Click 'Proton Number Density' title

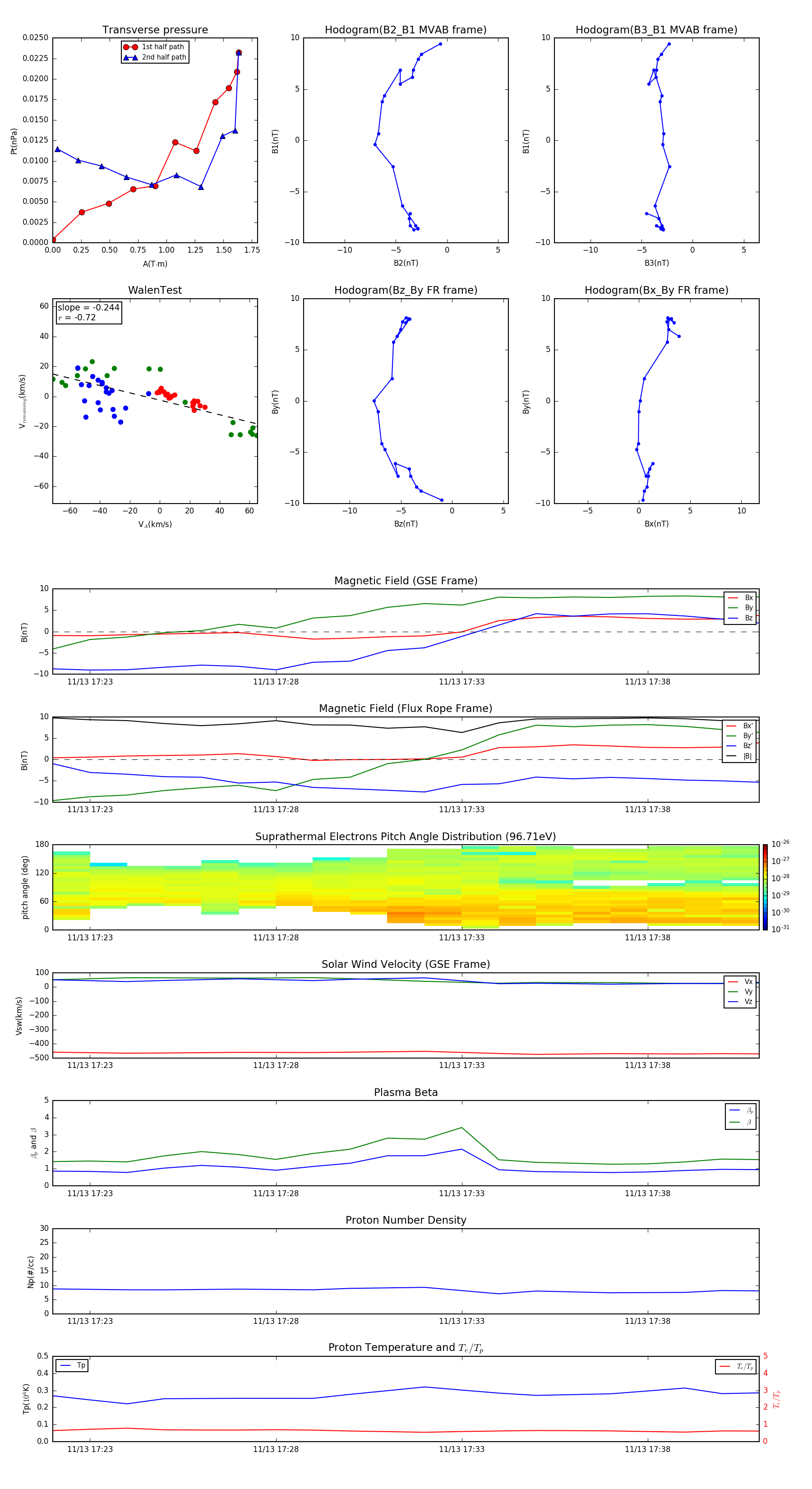point(406,1220)
